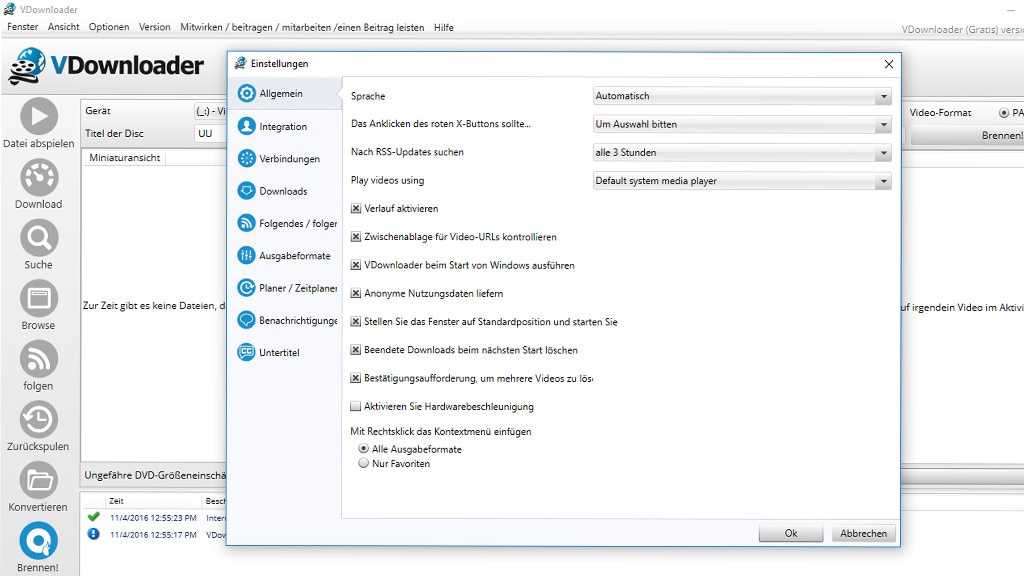Viewport: 1024px width, 576px height.
Task: Uncheck VDownloader beim Start von Windows ausführen
Action: click(356, 265)
